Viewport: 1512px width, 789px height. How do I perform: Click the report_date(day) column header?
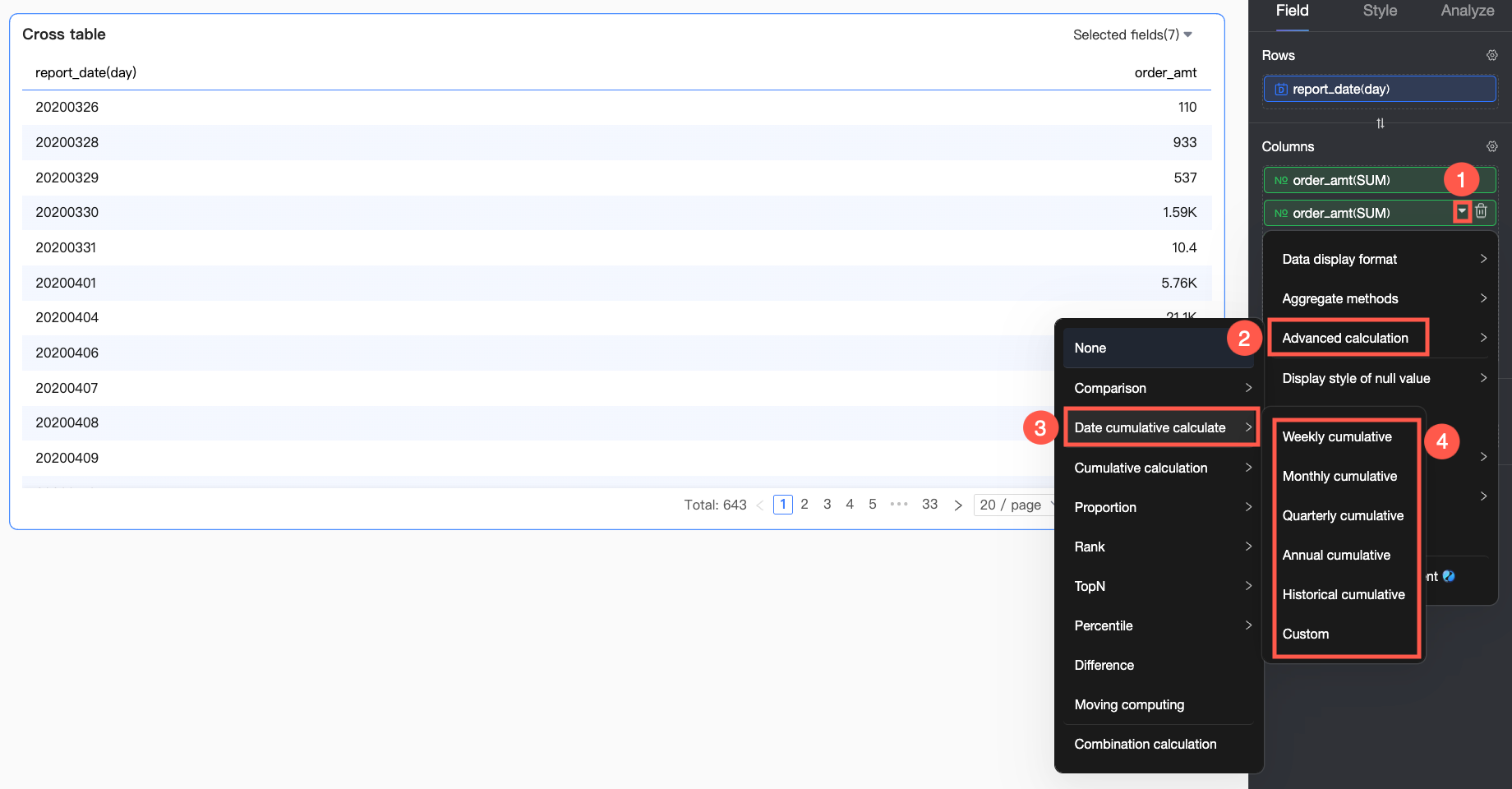point(85,72)
